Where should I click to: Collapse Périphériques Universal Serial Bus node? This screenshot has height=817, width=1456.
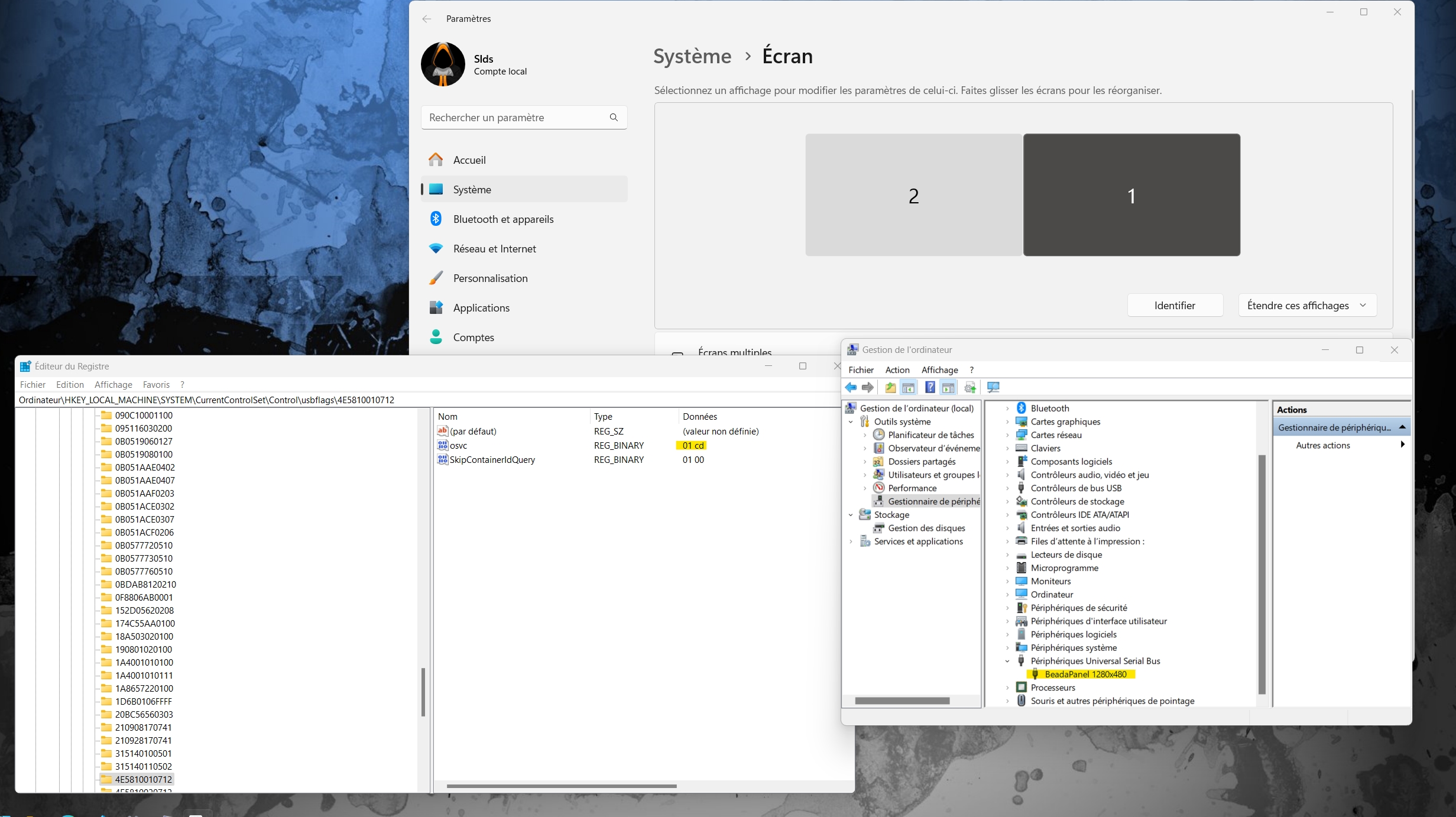click(1007, 661)
